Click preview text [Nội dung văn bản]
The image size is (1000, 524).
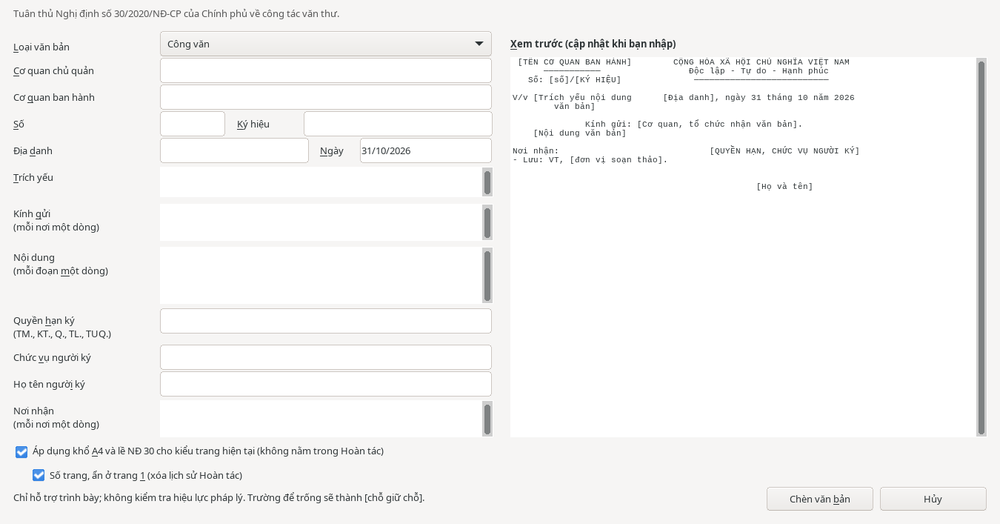580,133
